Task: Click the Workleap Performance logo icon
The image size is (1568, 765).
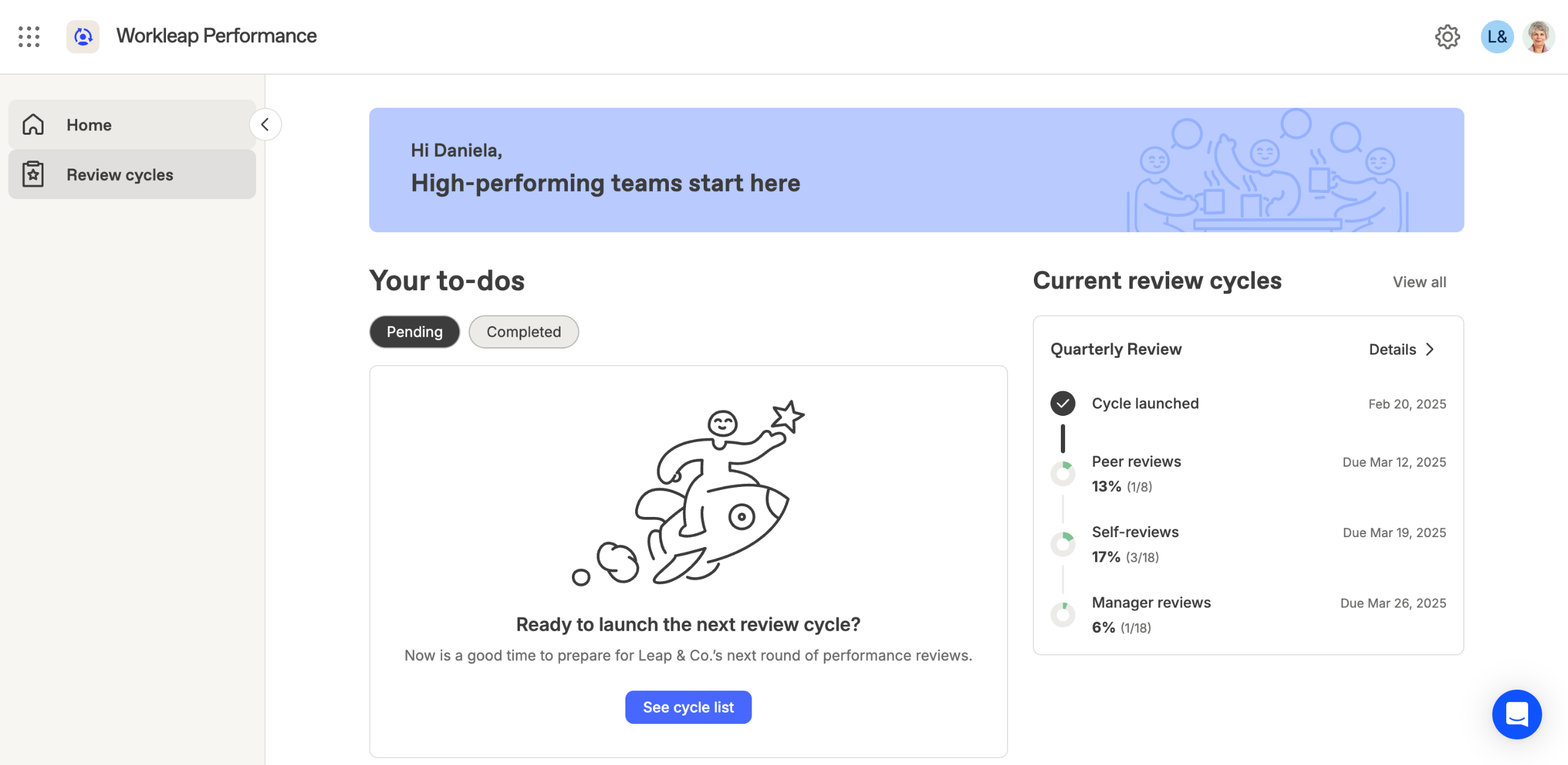Action: click(83, 37)
